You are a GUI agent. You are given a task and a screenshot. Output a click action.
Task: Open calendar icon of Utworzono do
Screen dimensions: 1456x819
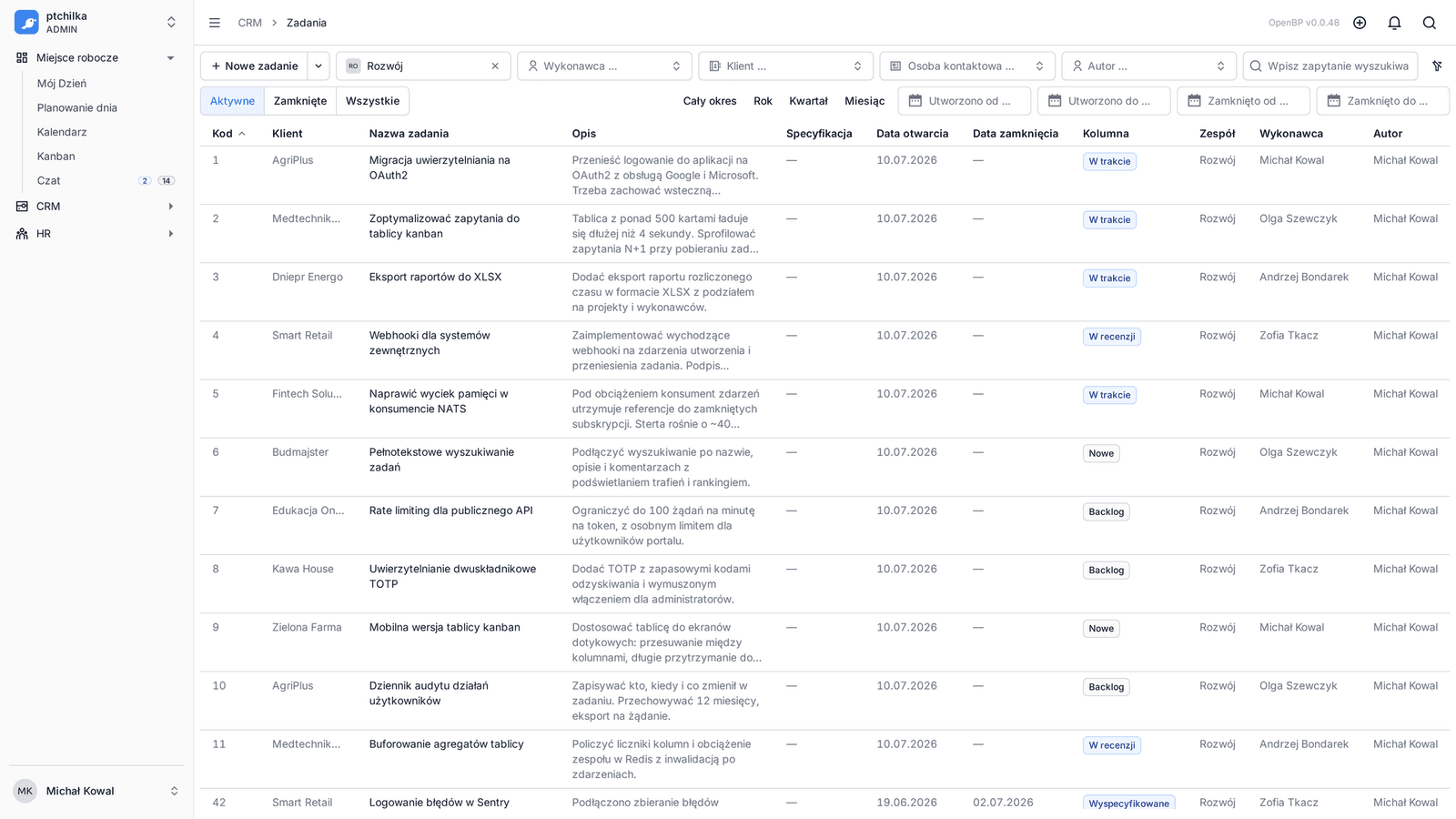(1055, 101)
